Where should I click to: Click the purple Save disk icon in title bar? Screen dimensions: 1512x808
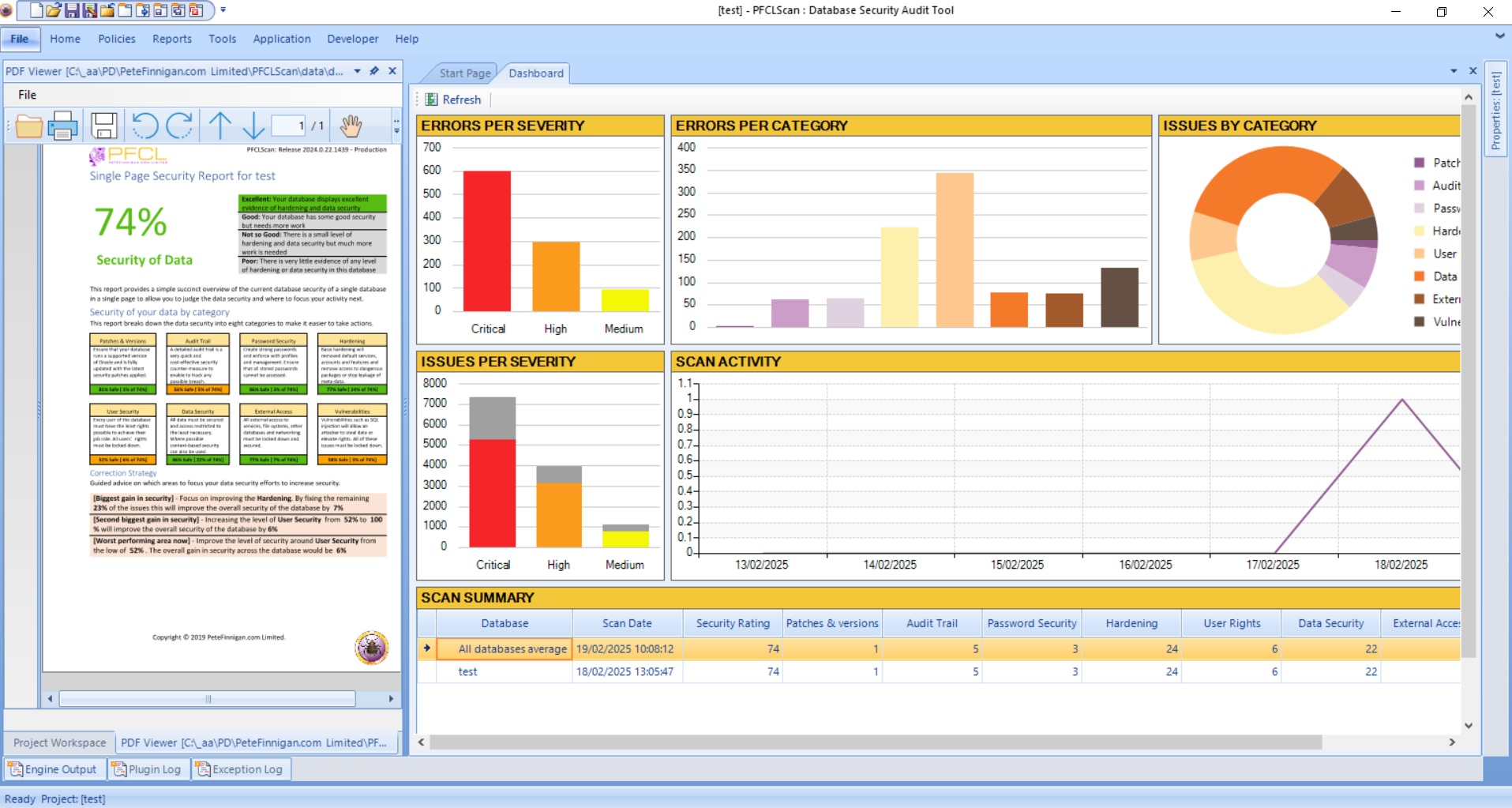pos(72,10)
